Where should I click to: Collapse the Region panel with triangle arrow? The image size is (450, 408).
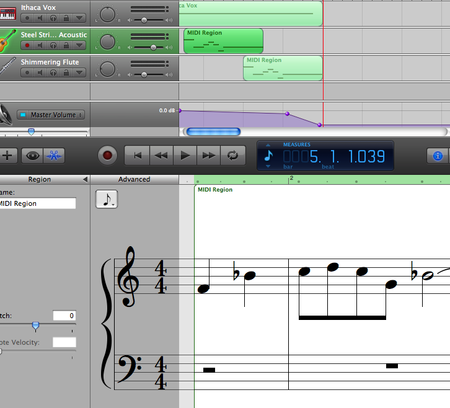[x=85, y=179]
